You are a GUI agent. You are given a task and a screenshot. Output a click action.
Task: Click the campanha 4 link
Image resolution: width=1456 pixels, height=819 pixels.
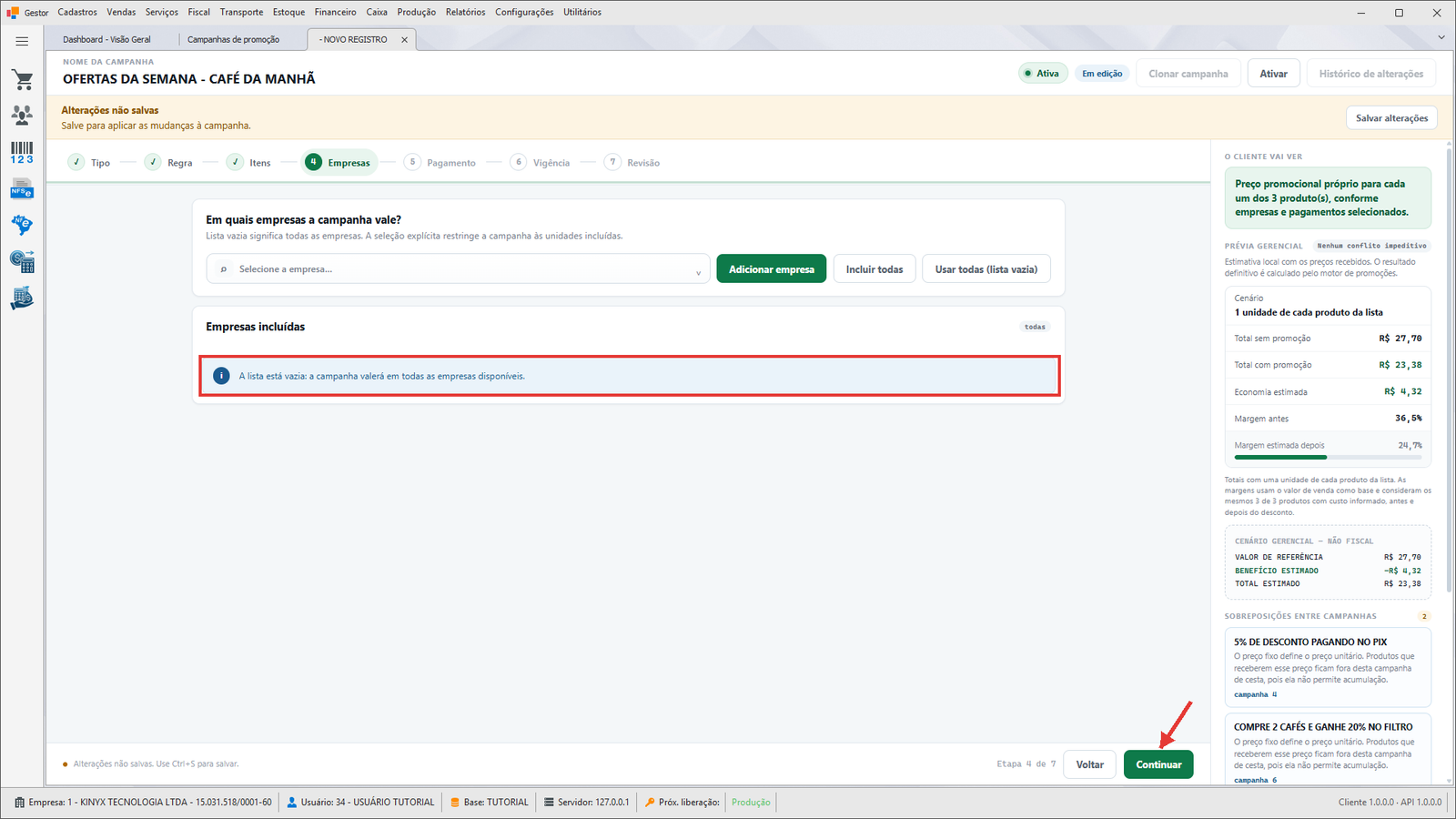(x=1255, y=694)
